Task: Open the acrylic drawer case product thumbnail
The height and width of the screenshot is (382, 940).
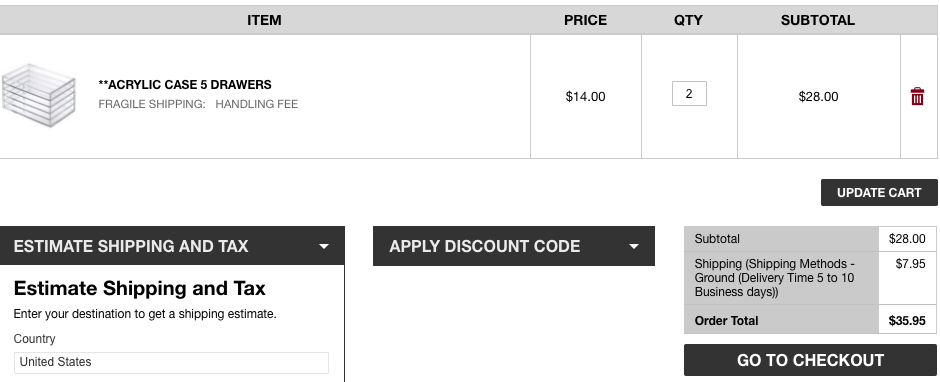Action: (x=39, y=95)
